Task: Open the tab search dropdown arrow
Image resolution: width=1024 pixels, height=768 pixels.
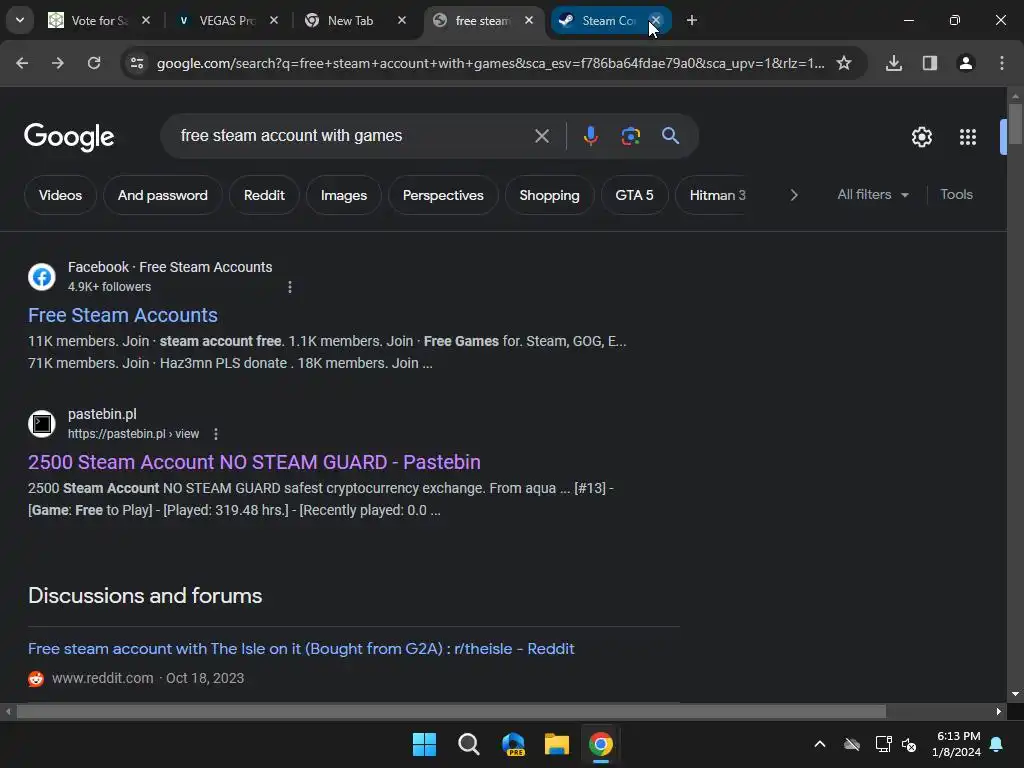Action: pyautogui.click(x=20, y=20)
